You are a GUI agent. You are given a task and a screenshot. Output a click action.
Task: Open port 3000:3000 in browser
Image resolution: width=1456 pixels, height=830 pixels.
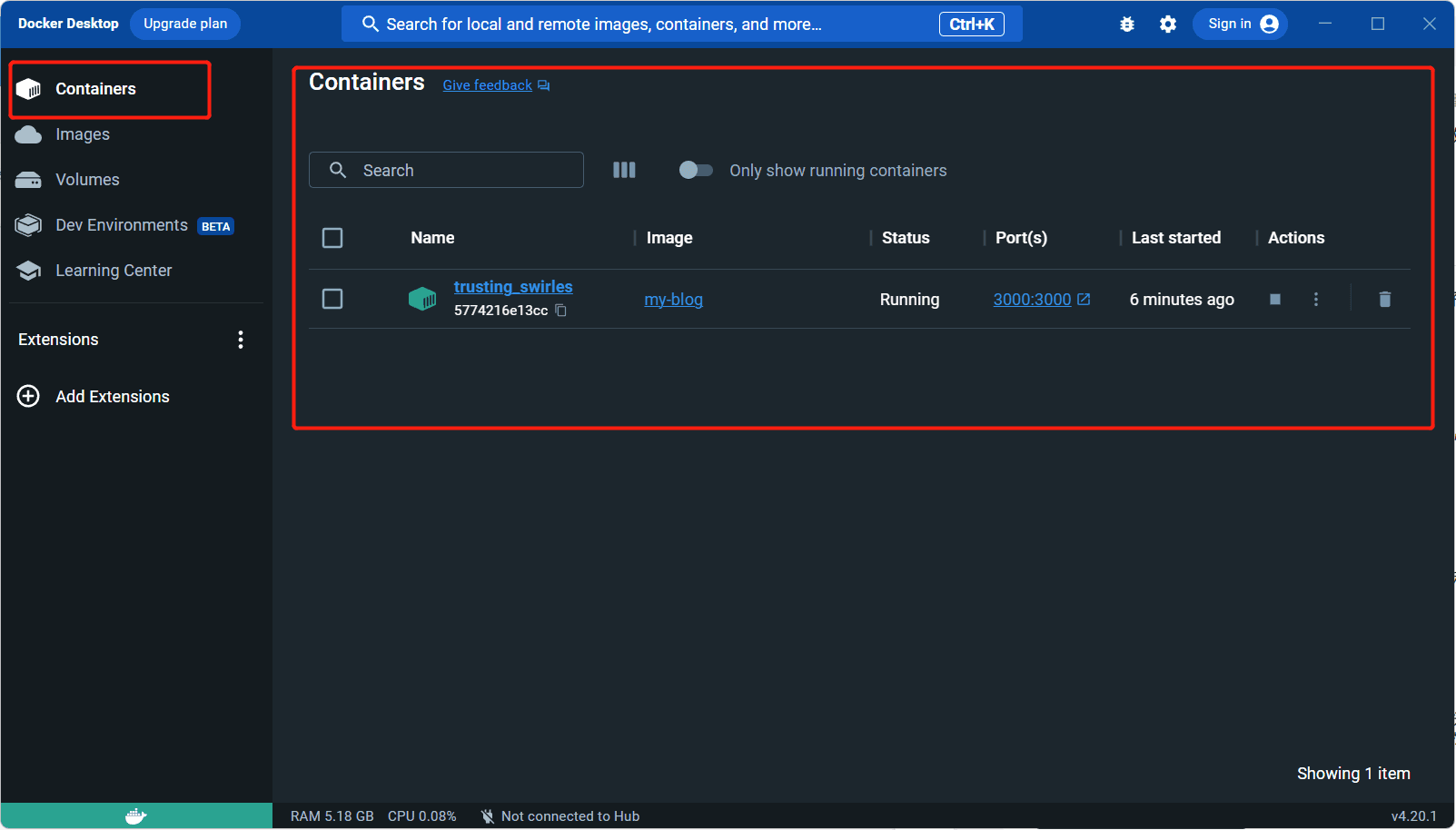coord(1032,300)
